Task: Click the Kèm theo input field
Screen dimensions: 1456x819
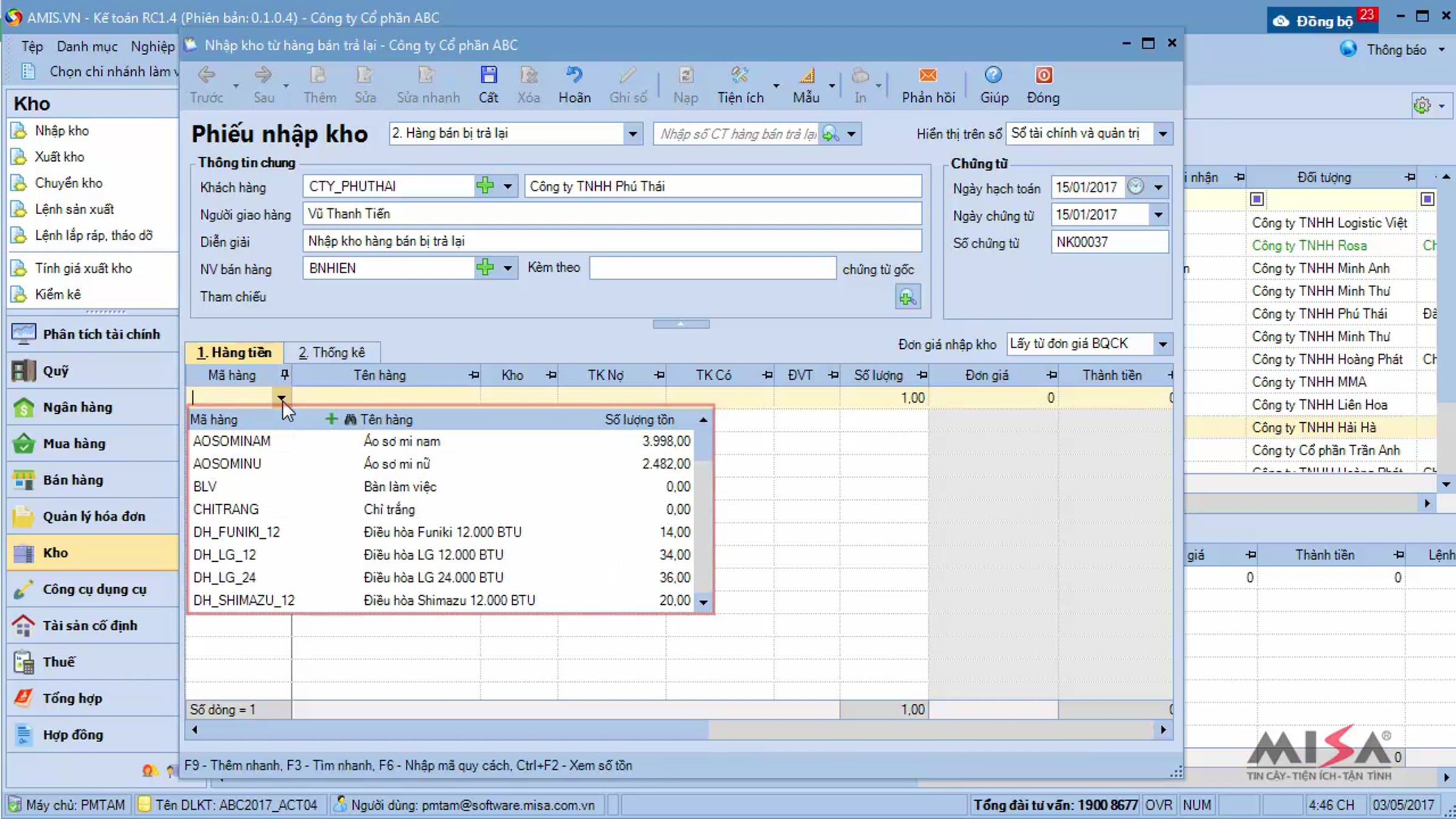Action: (x=712, y=268)
